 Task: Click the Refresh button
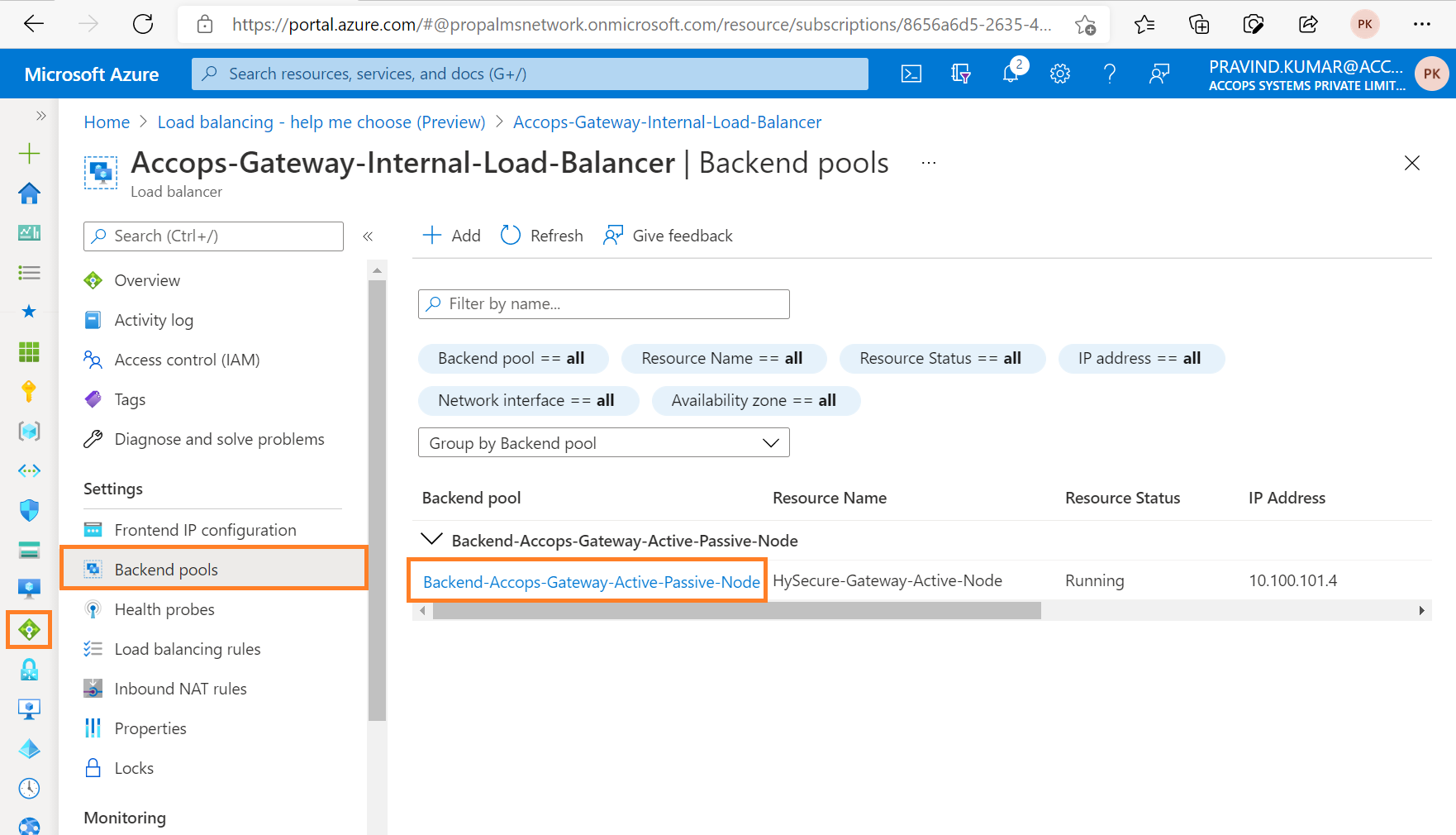tap(542, 236)
